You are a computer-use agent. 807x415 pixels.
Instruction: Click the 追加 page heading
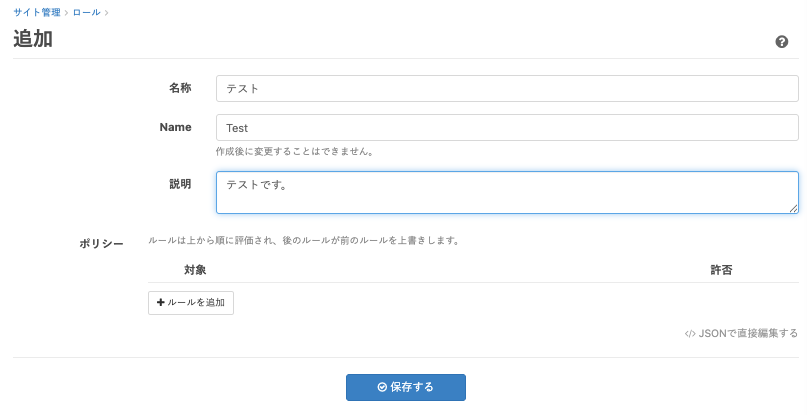point(33,40)
